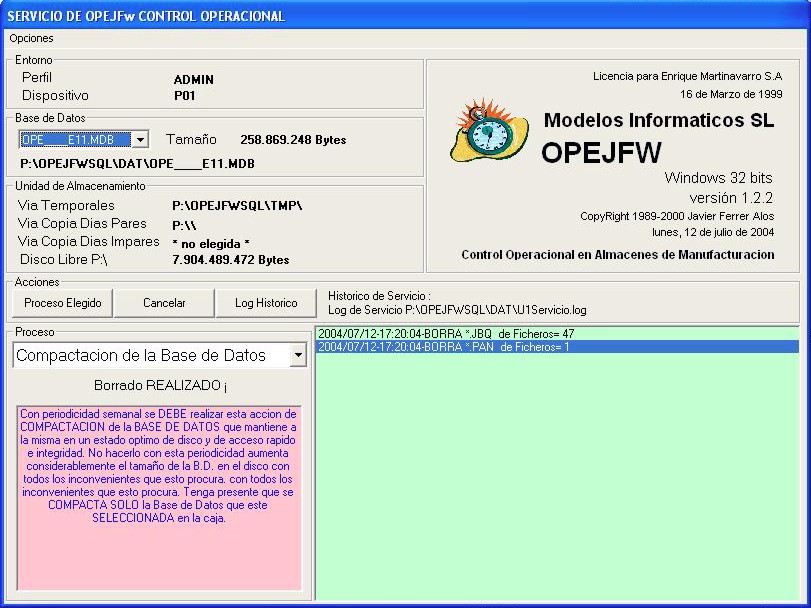Click the date 'lunes, 12 de julio de 2004'
Image resolution: width=811 pixels, height=608 pixels.
coord(713,232)
